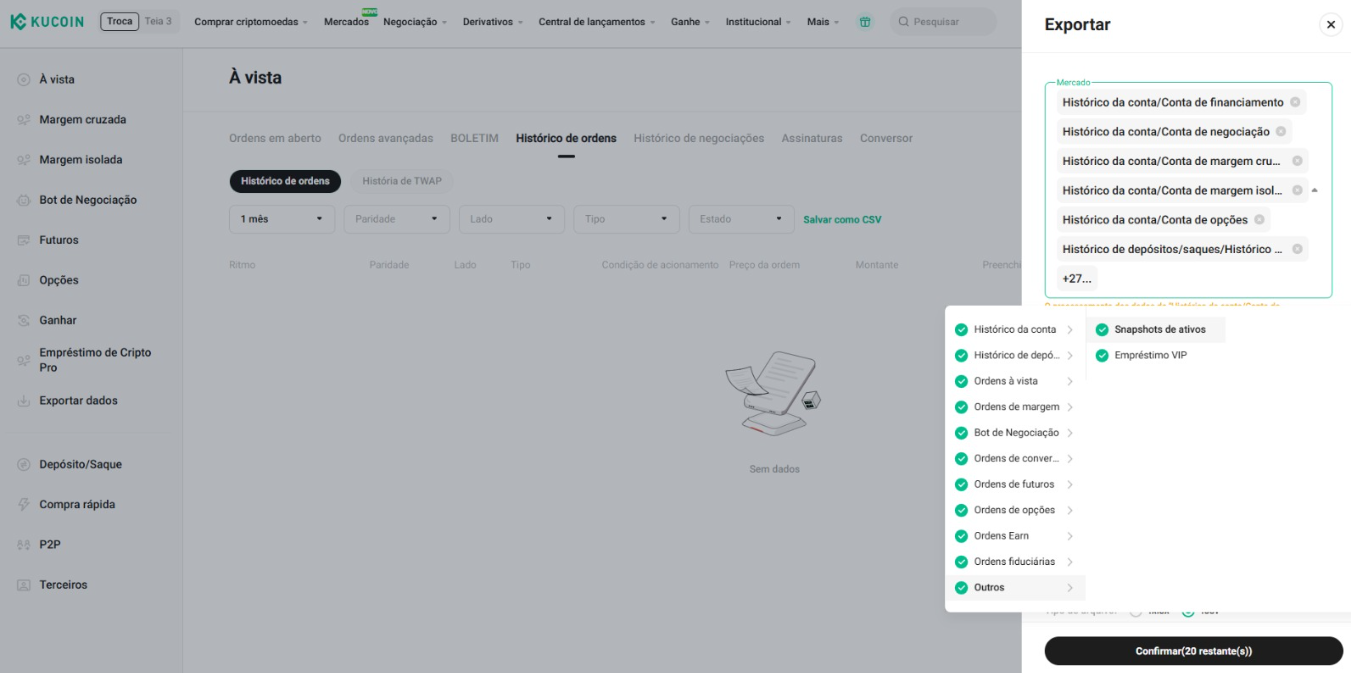Uncheck Ordens de margem option
Viewport: 1351px width, 673px height.
[961, 407]
